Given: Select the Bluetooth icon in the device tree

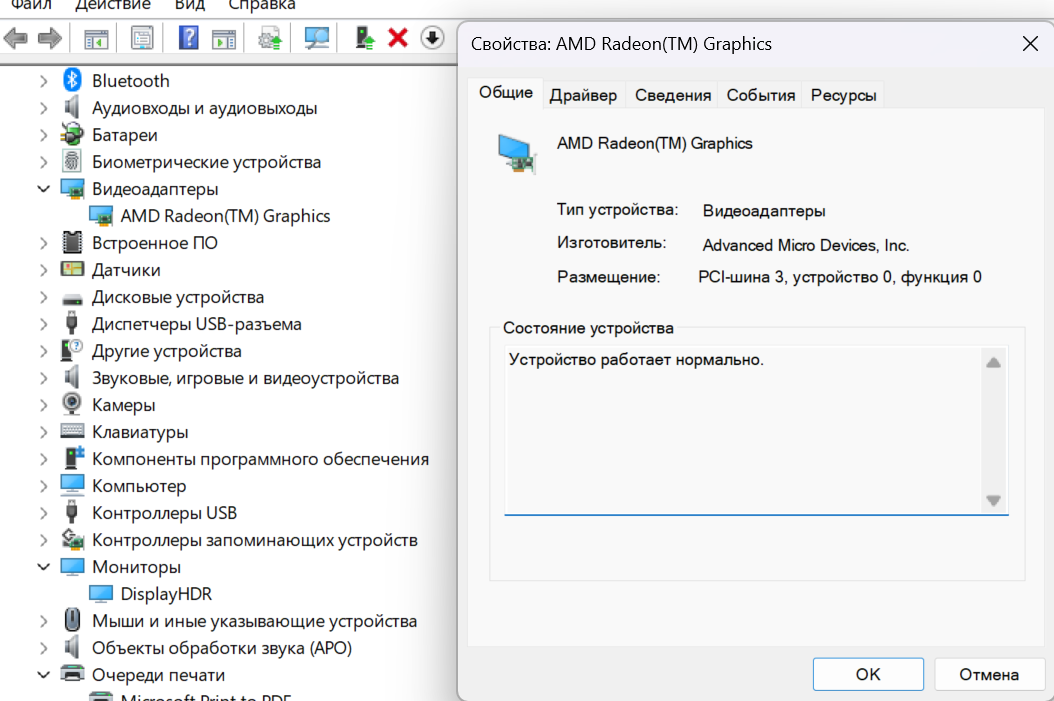Looking at the screenshot, I should [72, 80].
